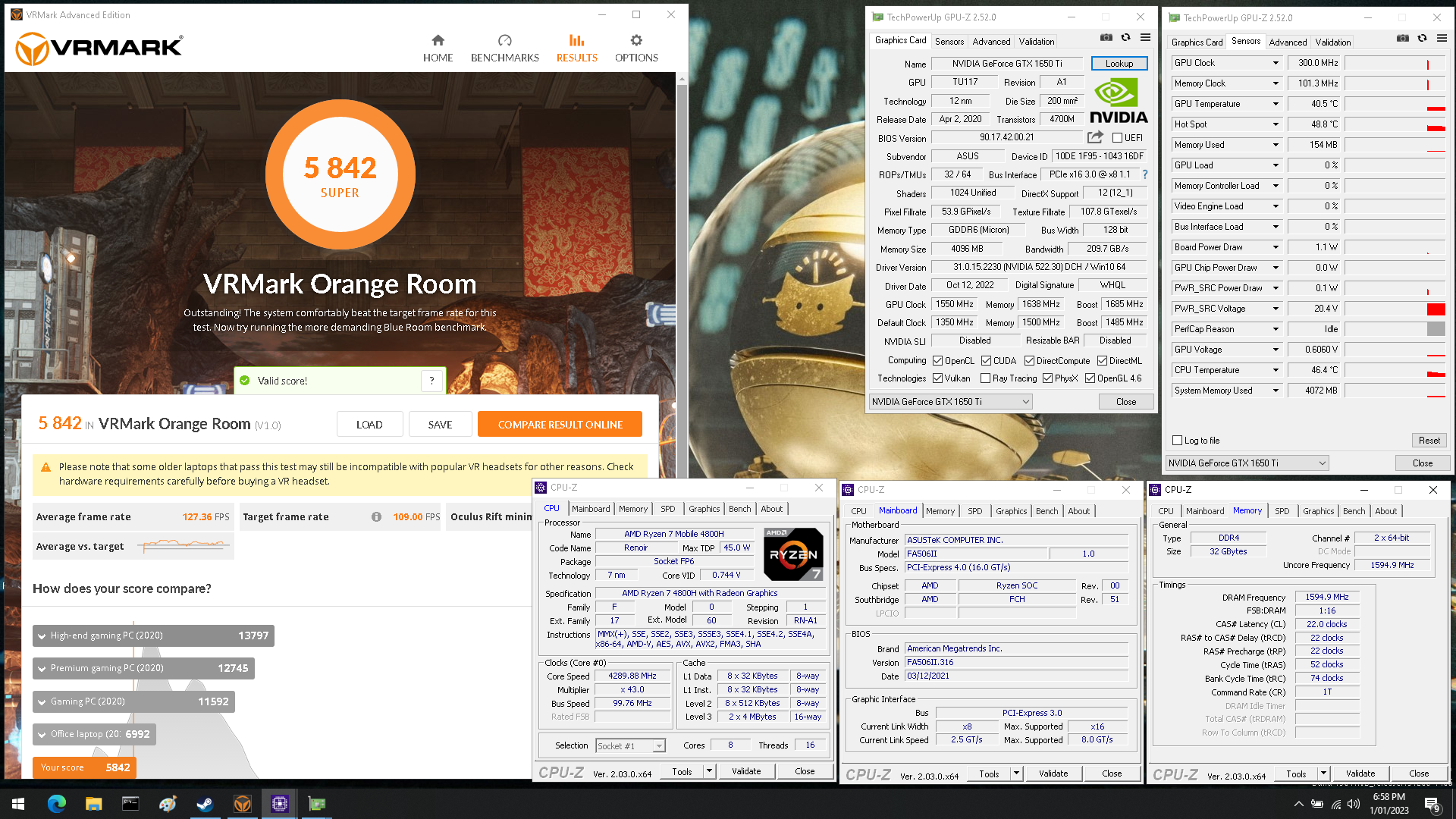Switch to Sensors tab in GPU-Z Graphics Card window
Viewport: 1456px width, 819px height.
pos(949,42)
